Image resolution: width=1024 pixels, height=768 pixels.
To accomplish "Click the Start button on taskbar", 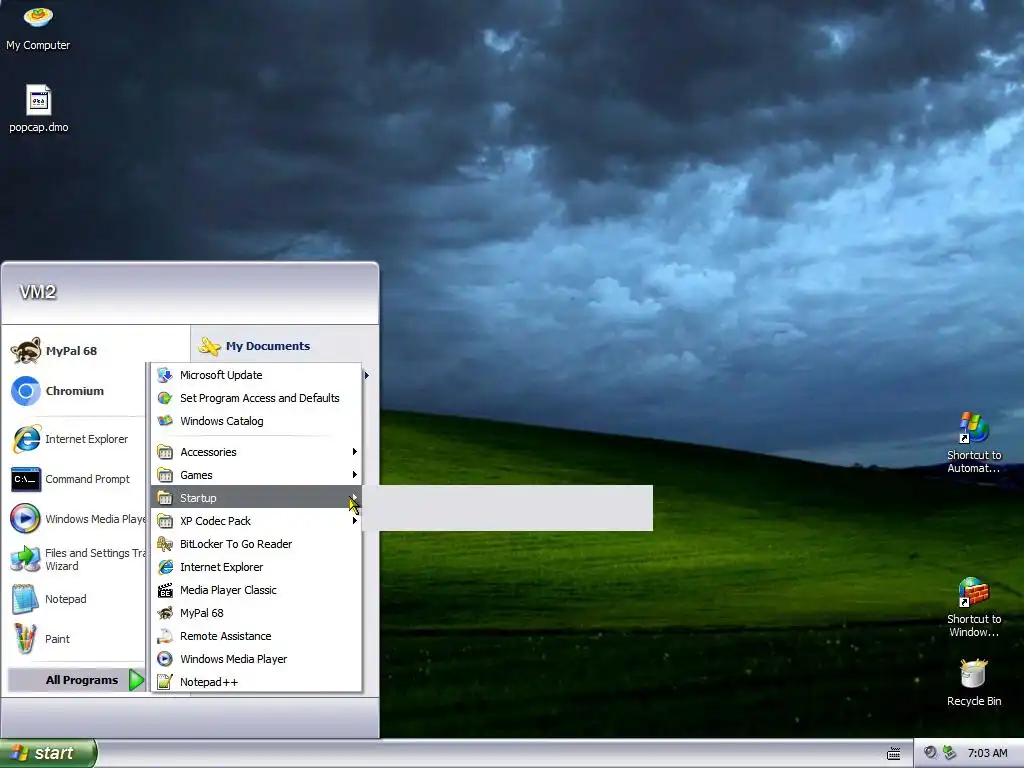I will 48,753.
